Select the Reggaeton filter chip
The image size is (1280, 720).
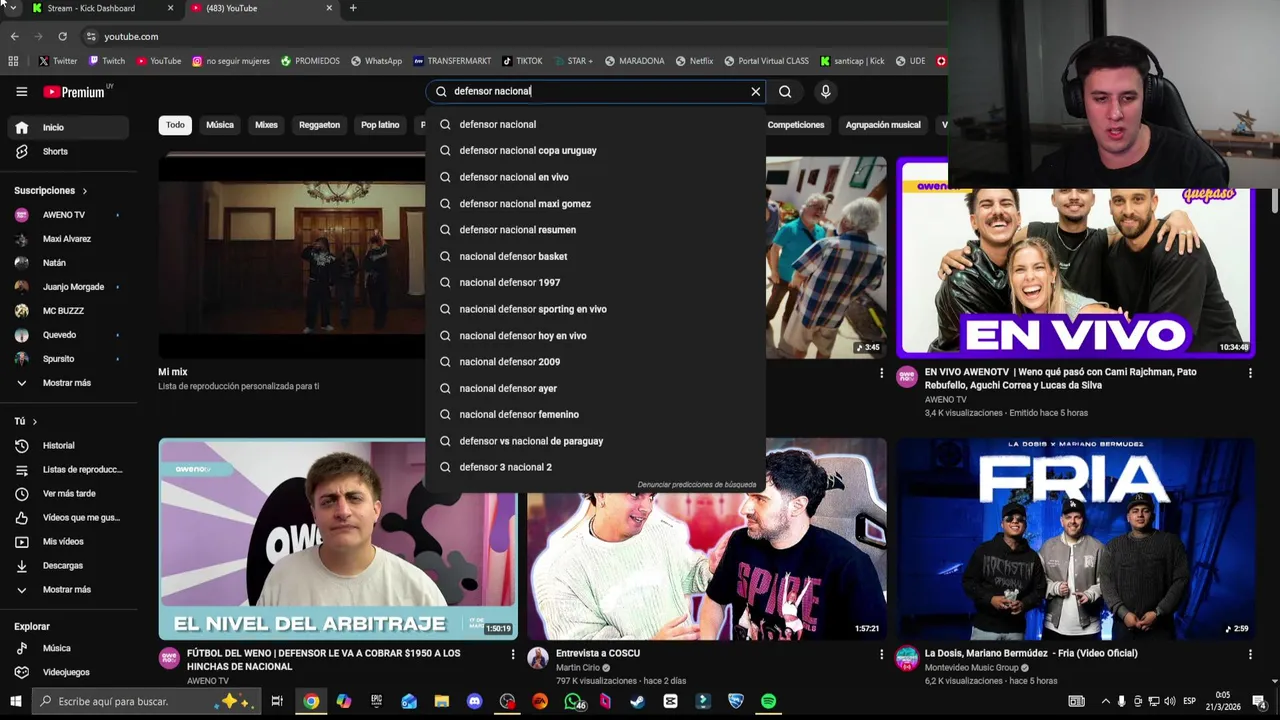tap(319, 125)
